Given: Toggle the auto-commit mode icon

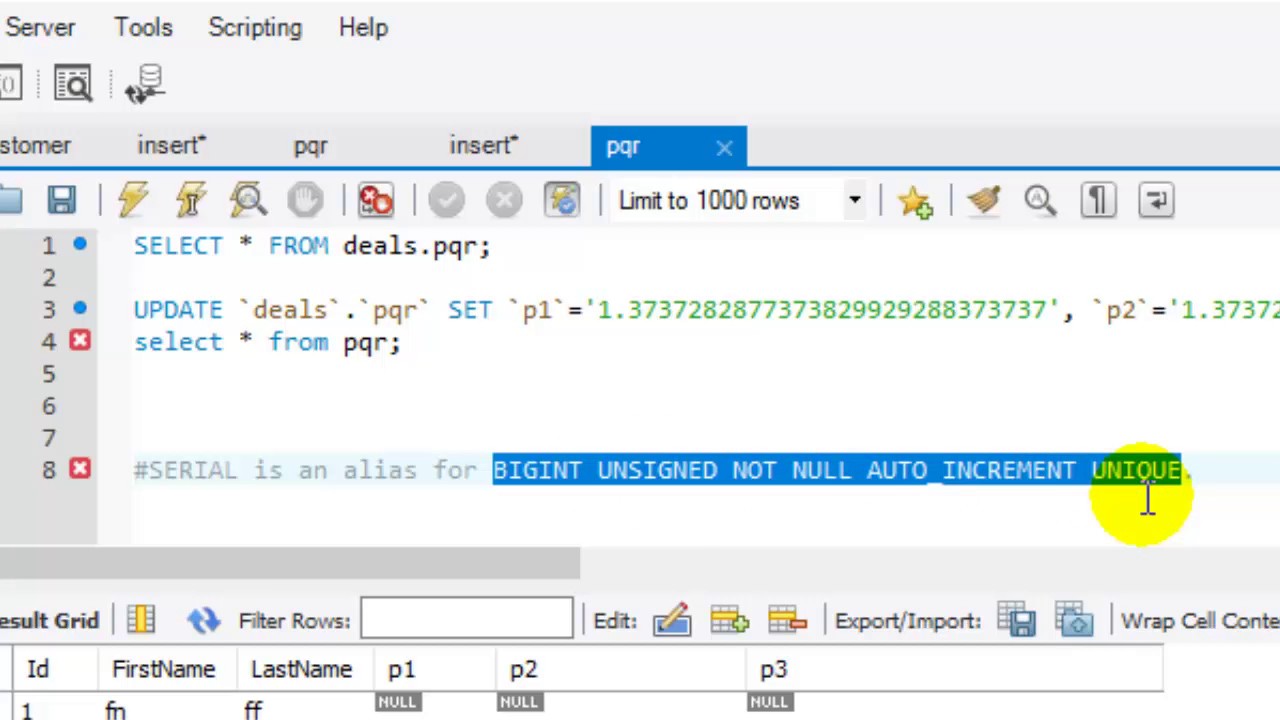Looking at the screenshot, I should (563, 200).
